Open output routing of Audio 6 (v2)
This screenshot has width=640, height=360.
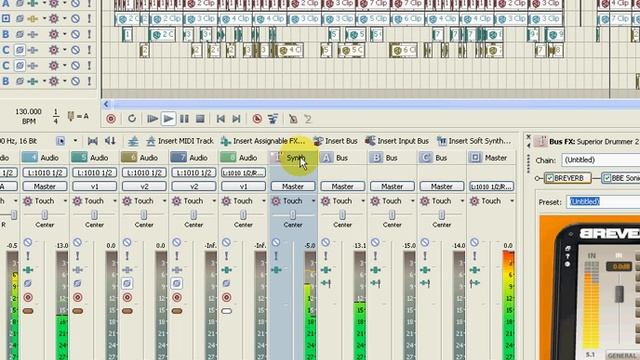click(x=144, y=187)
